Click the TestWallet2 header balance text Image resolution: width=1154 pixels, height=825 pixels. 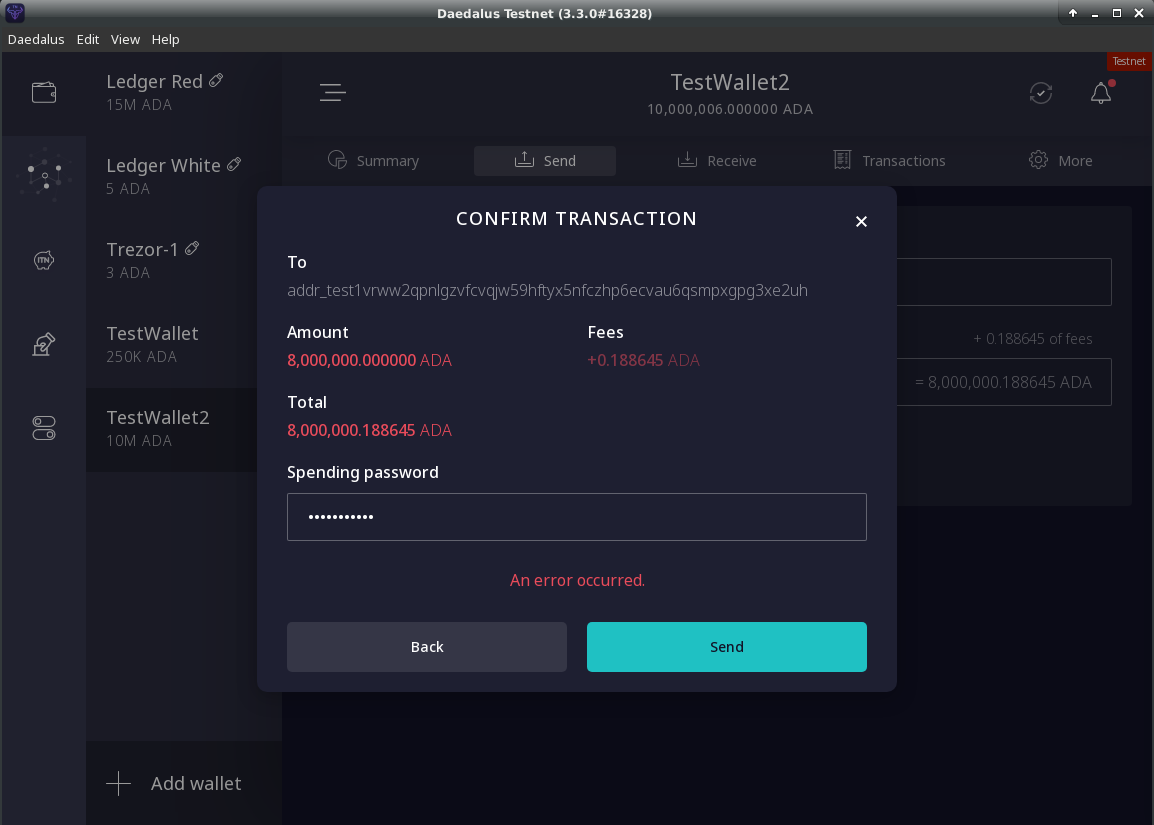[x=730, y=109]
